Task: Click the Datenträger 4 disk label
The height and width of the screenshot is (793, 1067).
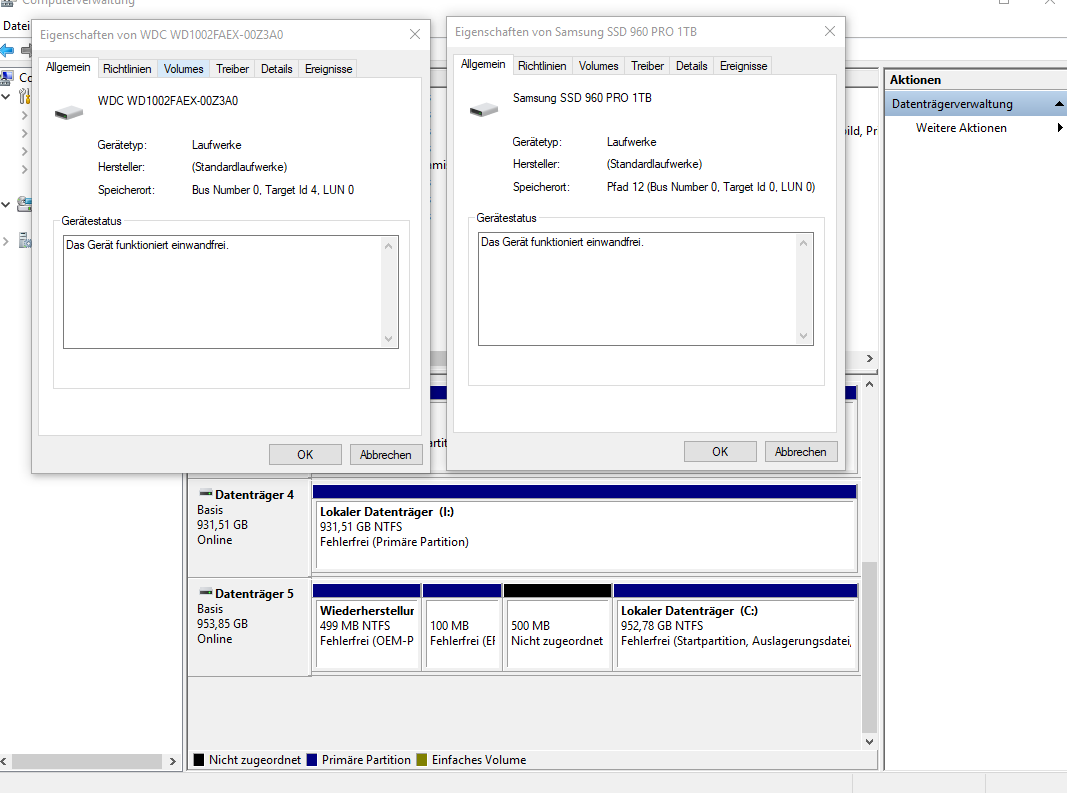Action: (254, 495)
